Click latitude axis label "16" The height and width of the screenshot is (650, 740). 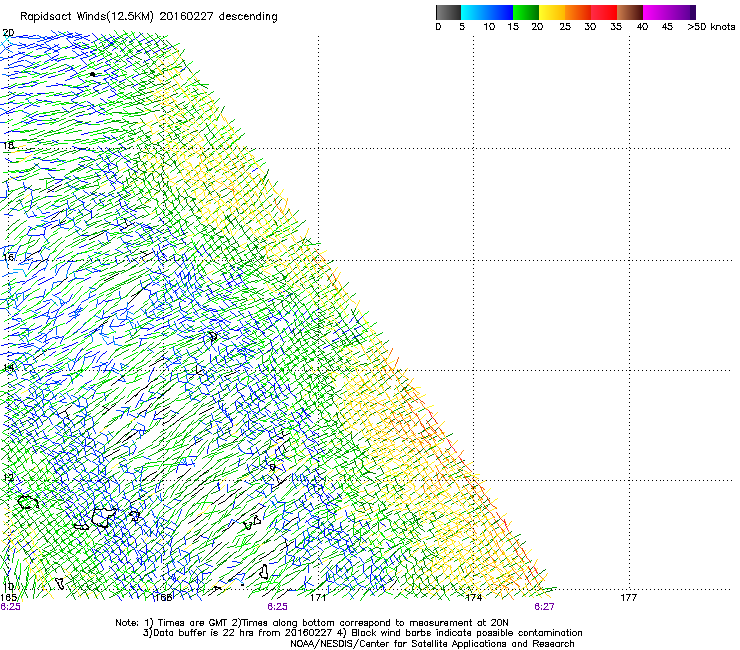pyautogui.click(x=8, y=257)
